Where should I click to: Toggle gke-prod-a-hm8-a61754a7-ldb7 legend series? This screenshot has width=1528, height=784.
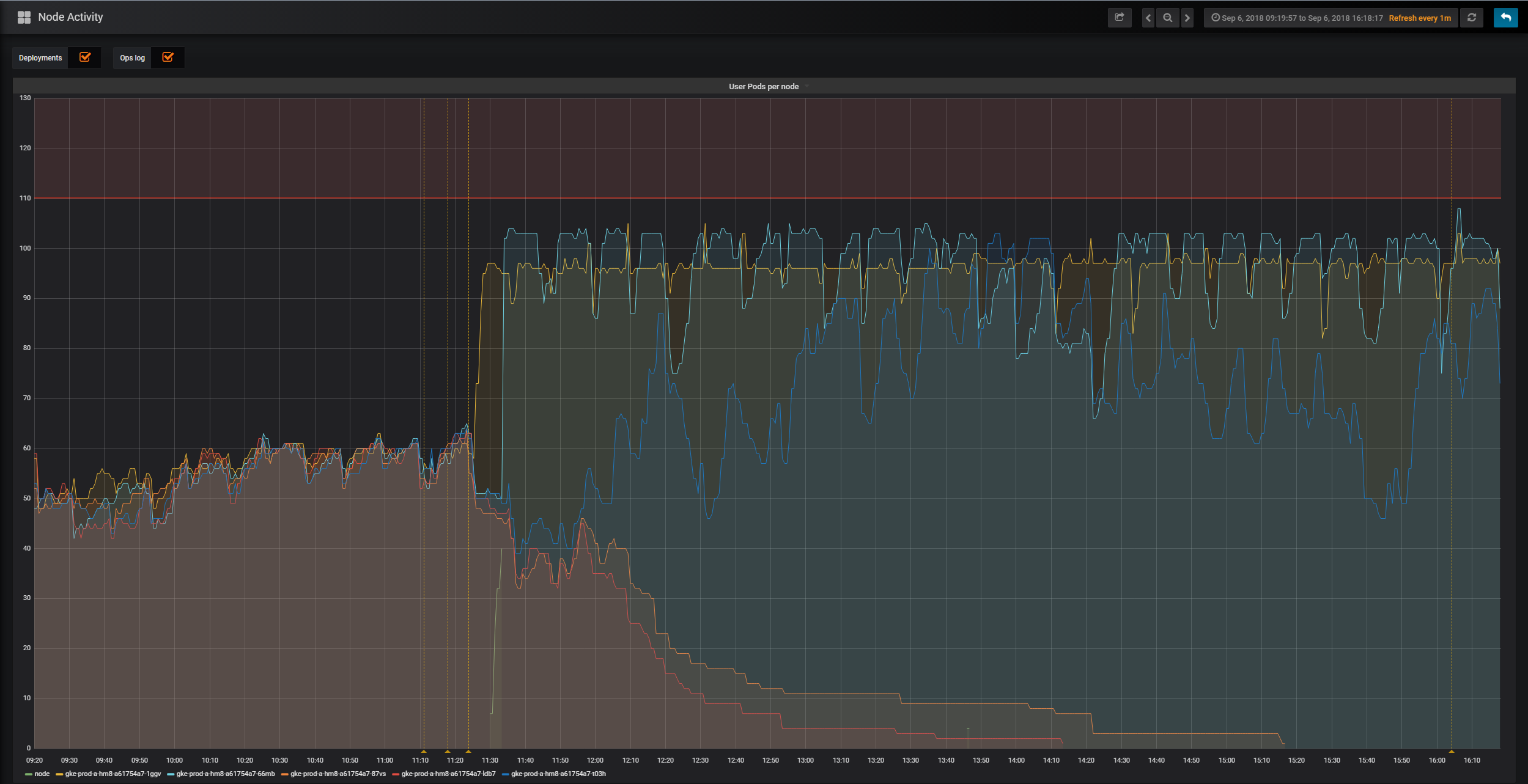(449, 774)
